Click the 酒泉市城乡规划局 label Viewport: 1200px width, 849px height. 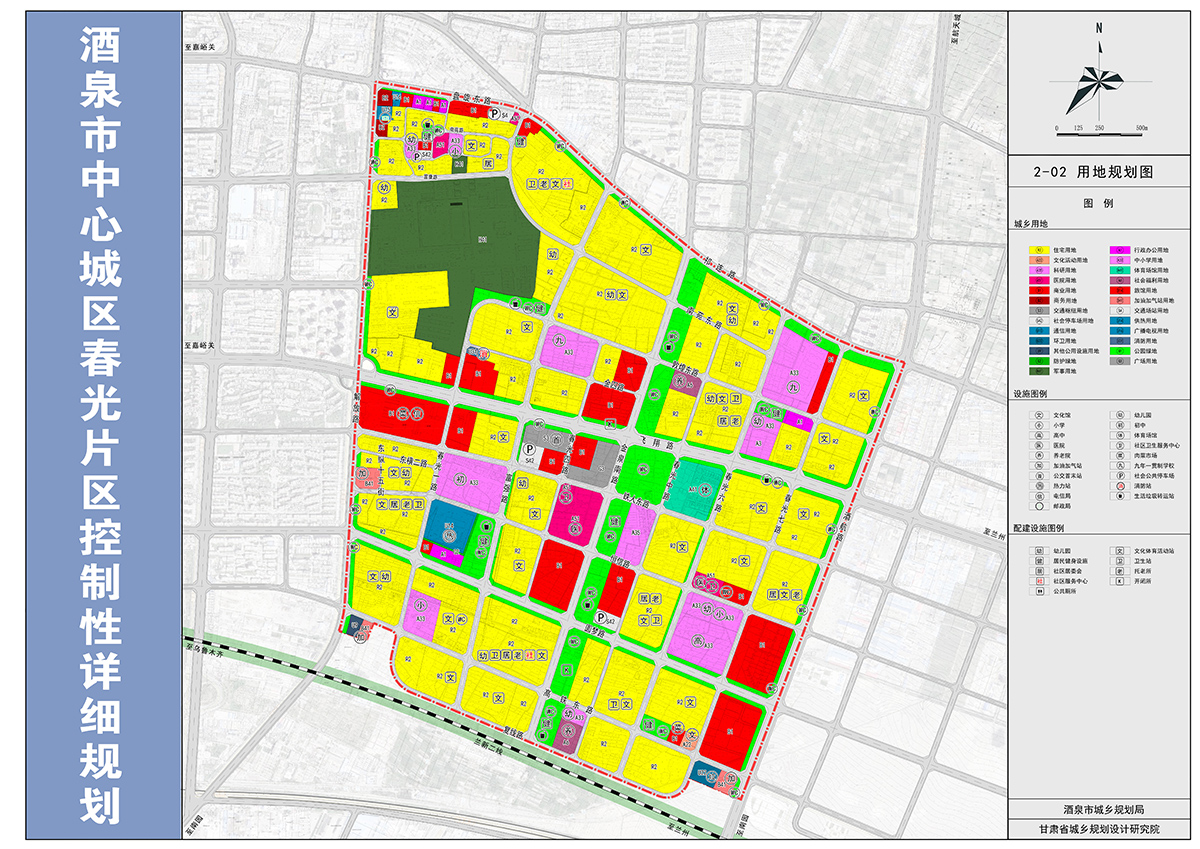click(x=1098, y=808)
